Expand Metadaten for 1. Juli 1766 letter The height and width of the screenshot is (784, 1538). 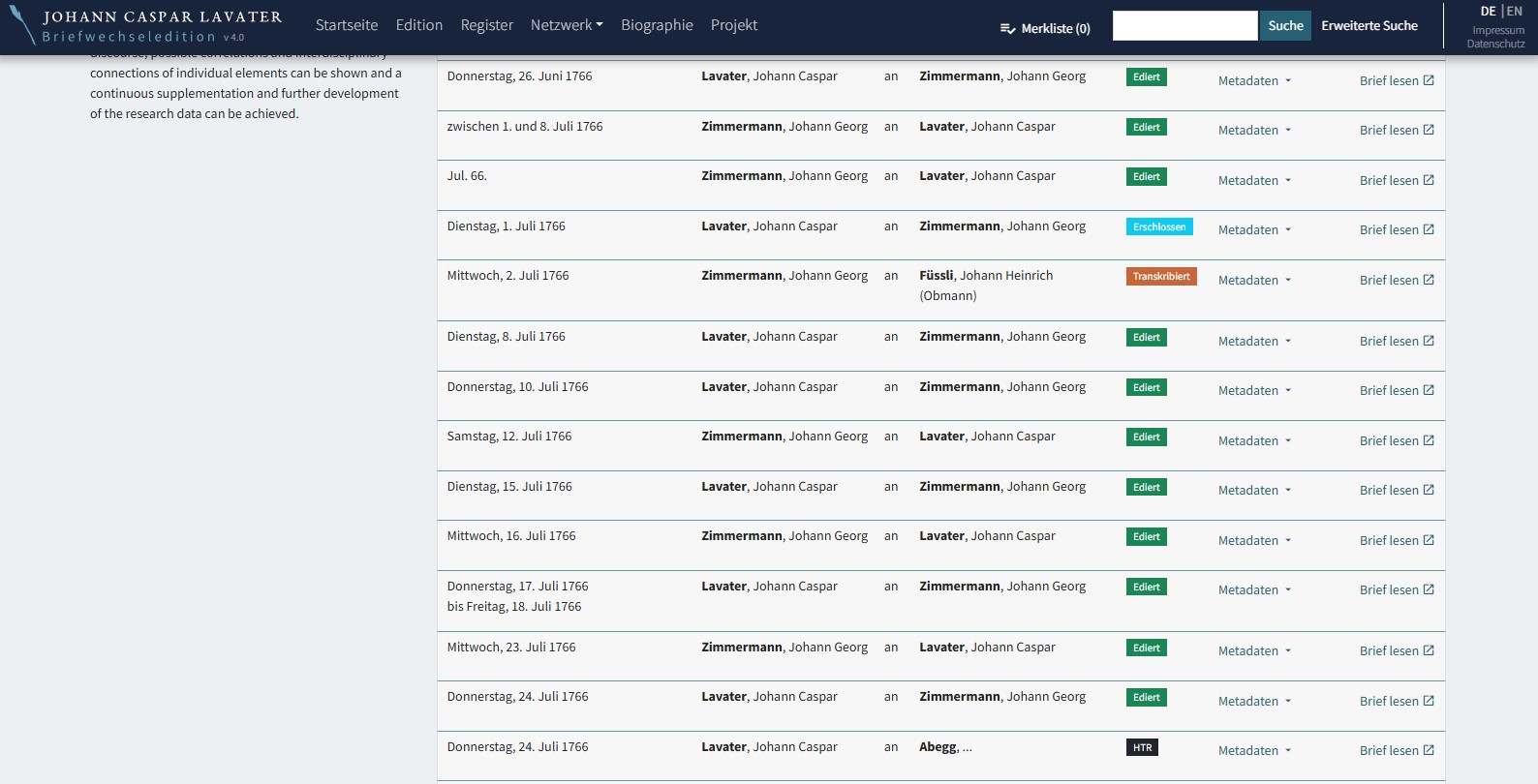click(1254, 229)
